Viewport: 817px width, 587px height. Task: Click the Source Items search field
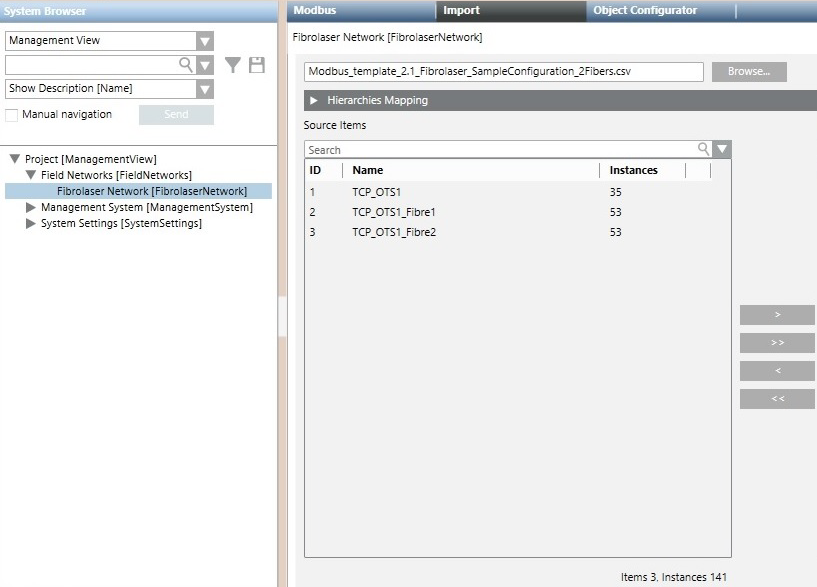pos(500,149)
